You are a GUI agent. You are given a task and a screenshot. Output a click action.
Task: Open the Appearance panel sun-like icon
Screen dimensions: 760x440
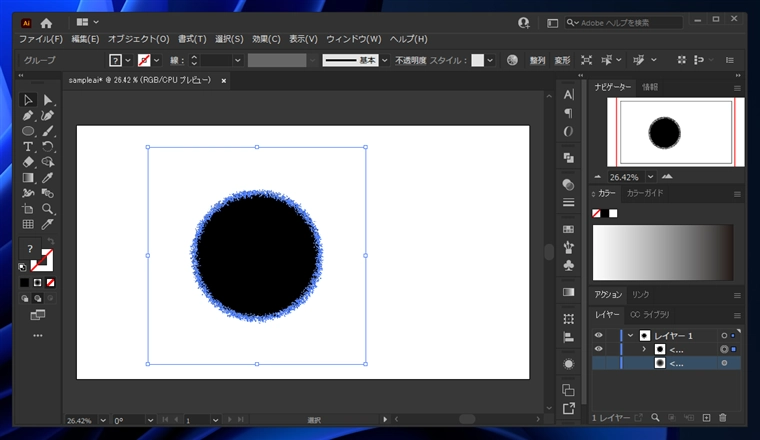click(x=569, y=364)
